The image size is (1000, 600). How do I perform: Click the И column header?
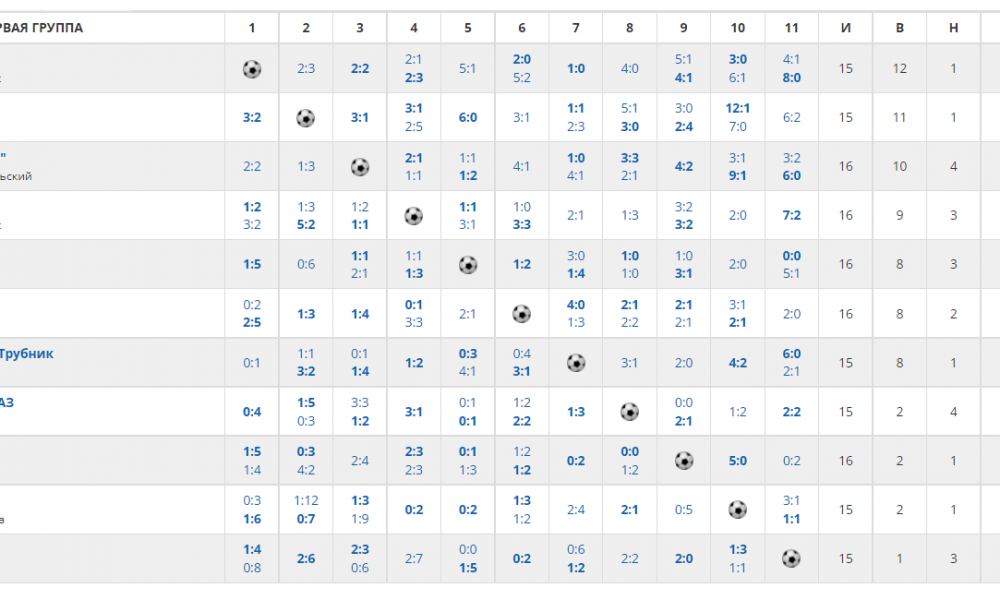click(846, 28)
